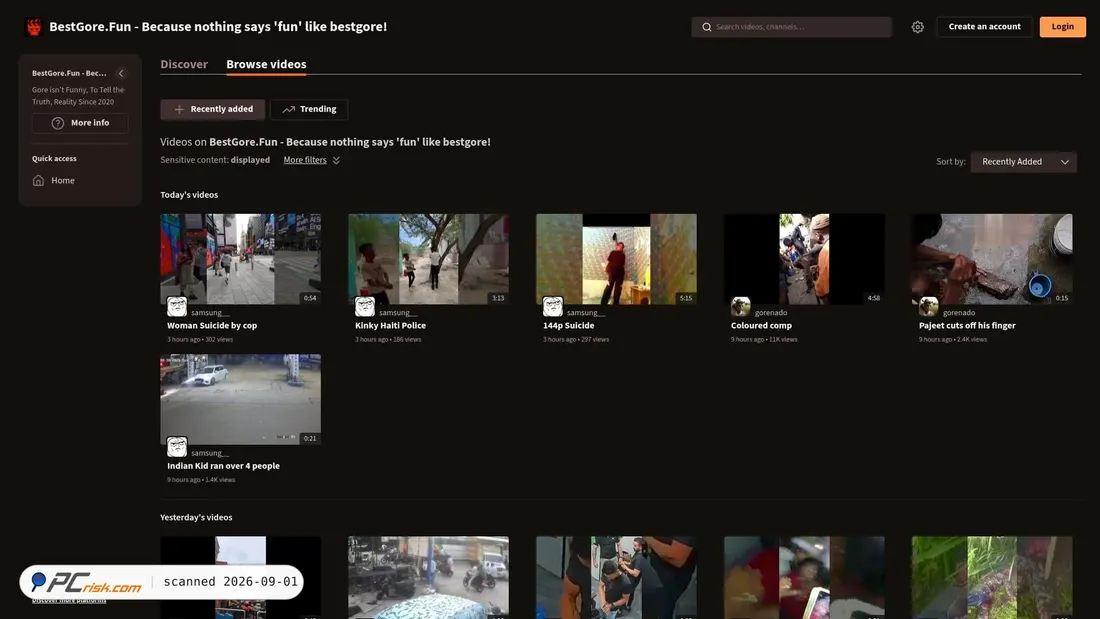Open samsung__ avatar on the 3:13 video
Image resolution: width=1100 pixels, height=619 pixels.
coord(365,307)
